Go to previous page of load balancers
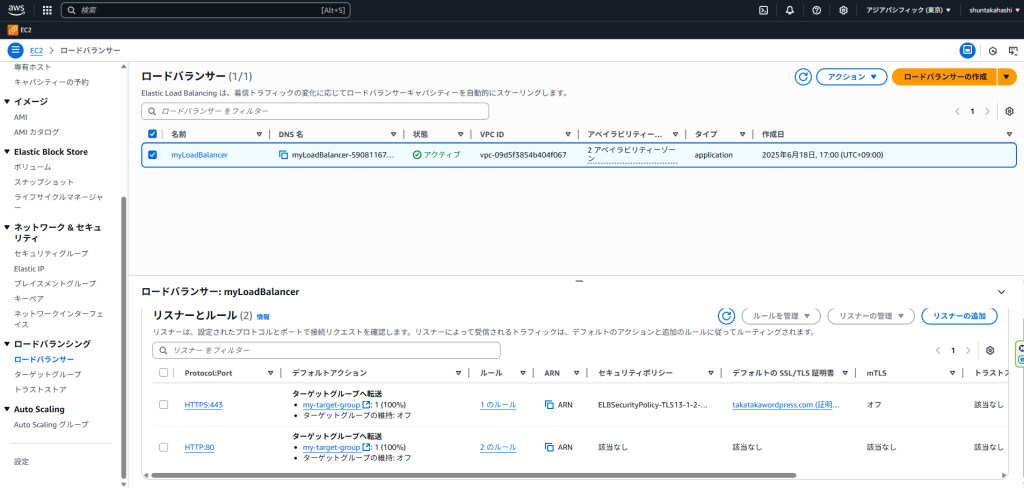Image resolution: width=1024 pixels, height=488 pixels. (957, 111)
